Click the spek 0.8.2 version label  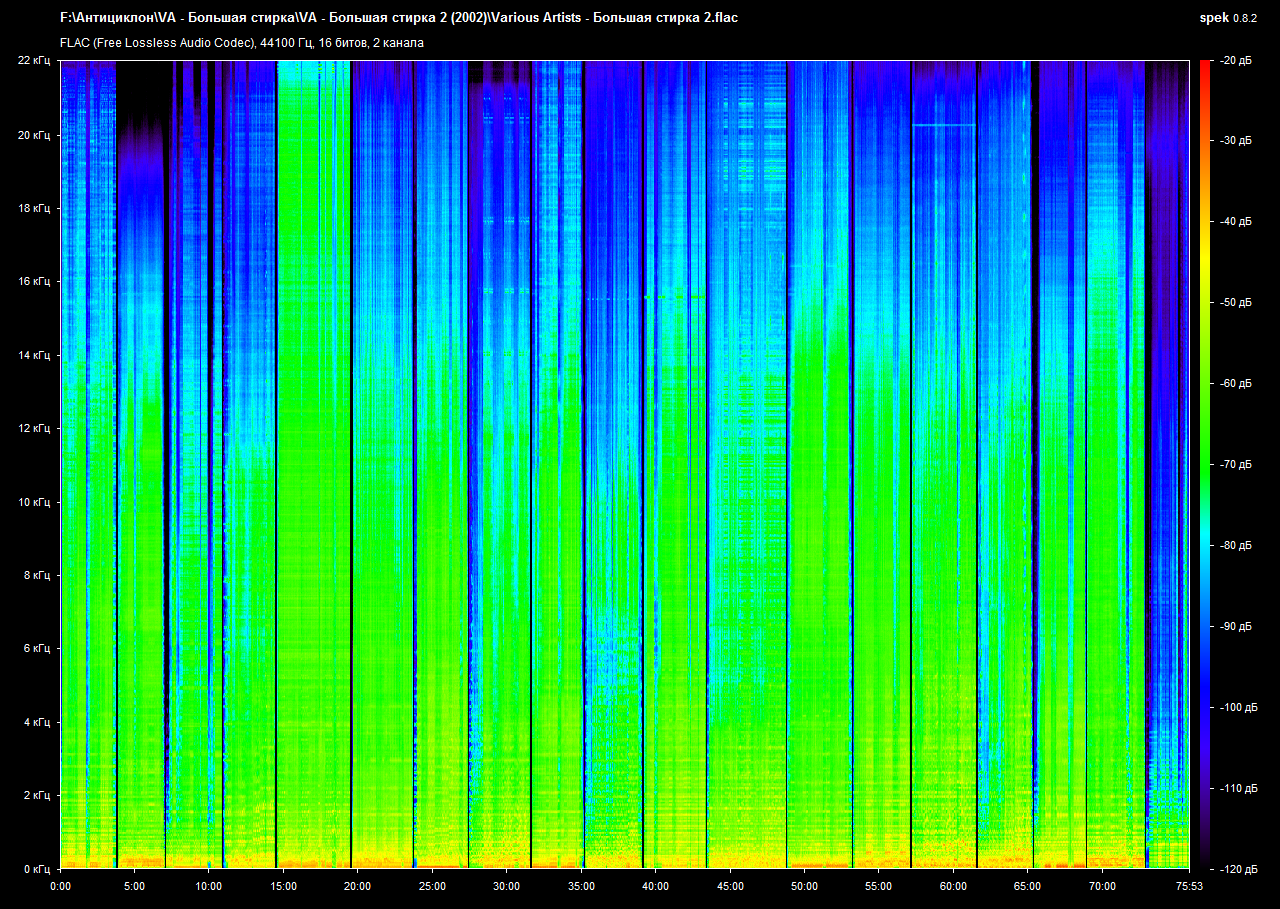click(x=1229, y=18)
